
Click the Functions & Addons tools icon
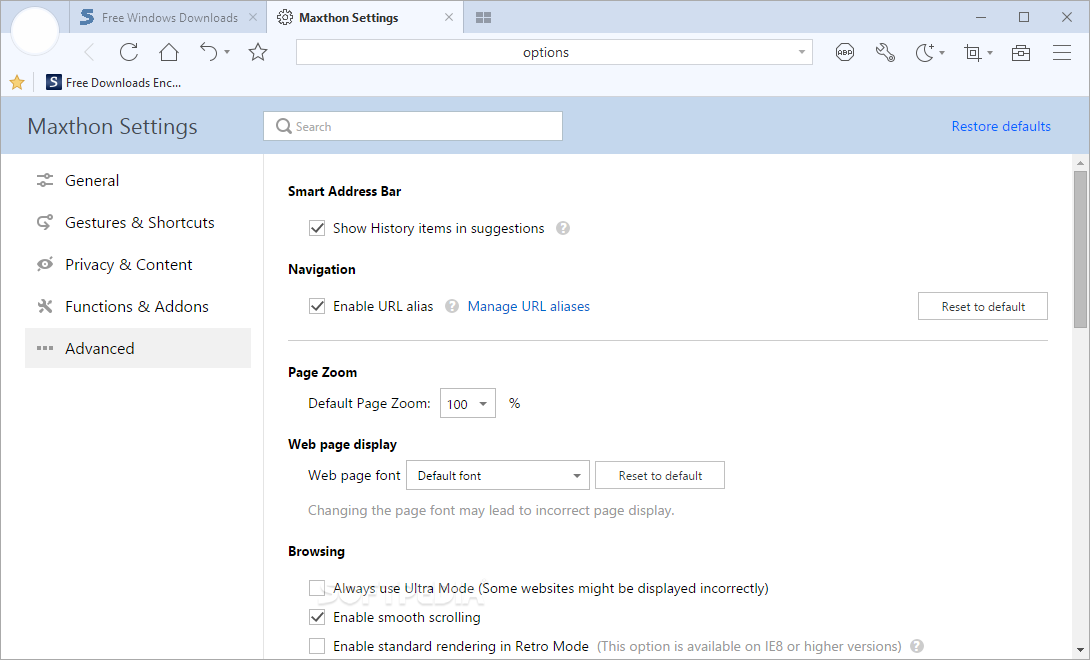(45, 307)
